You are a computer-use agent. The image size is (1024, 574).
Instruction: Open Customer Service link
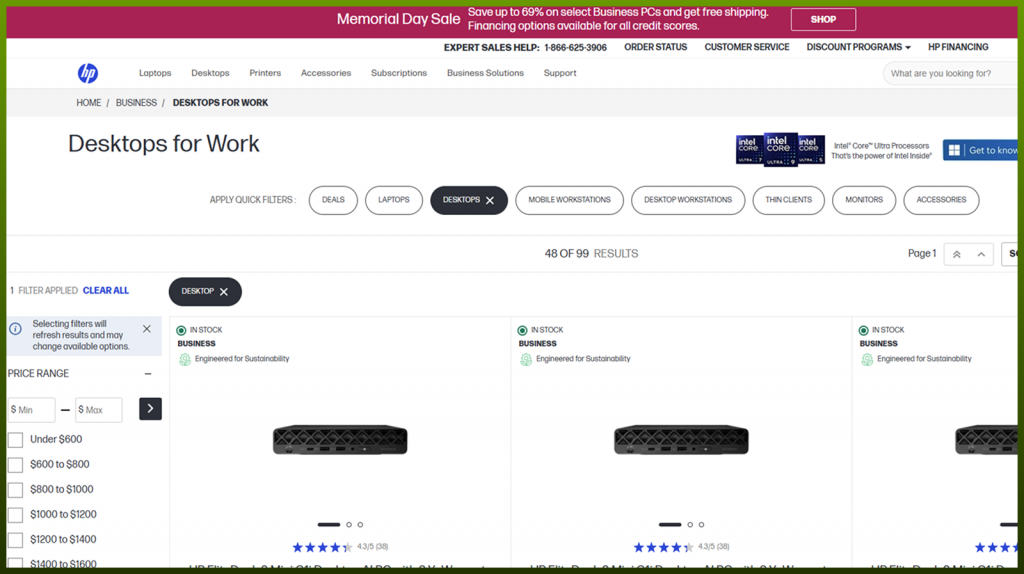746,47
